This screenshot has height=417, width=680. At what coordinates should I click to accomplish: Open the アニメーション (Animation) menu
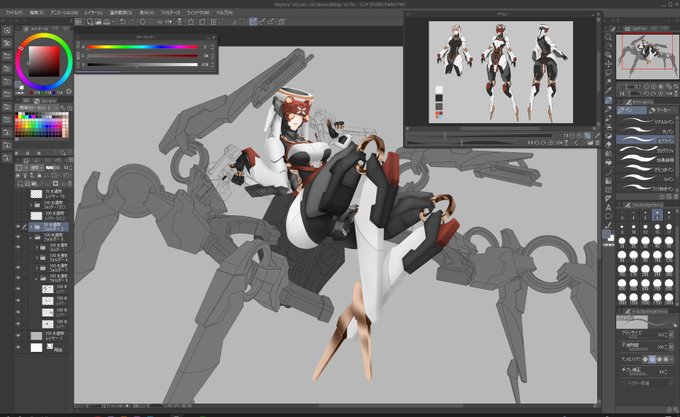coord(64,13)
